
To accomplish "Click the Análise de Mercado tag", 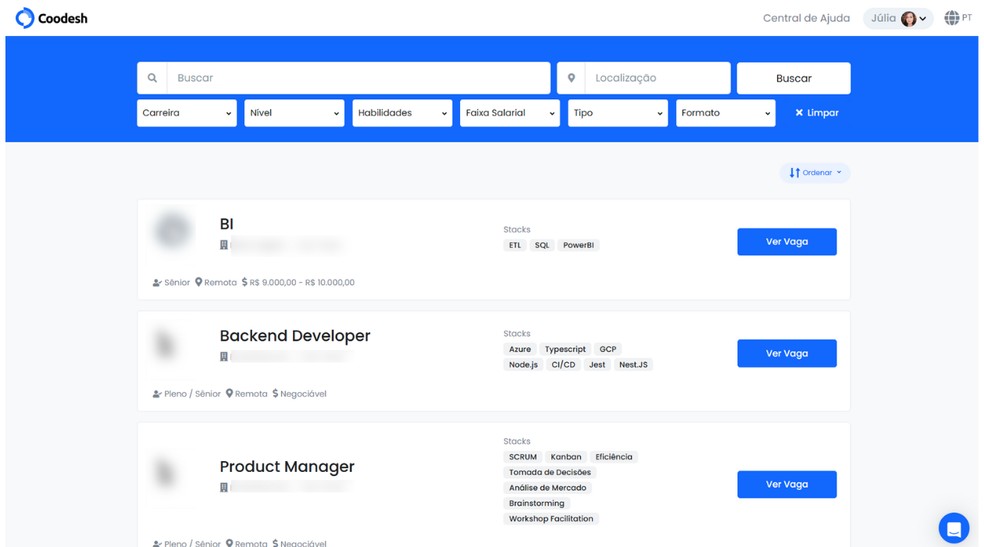I will pos(547,488).
